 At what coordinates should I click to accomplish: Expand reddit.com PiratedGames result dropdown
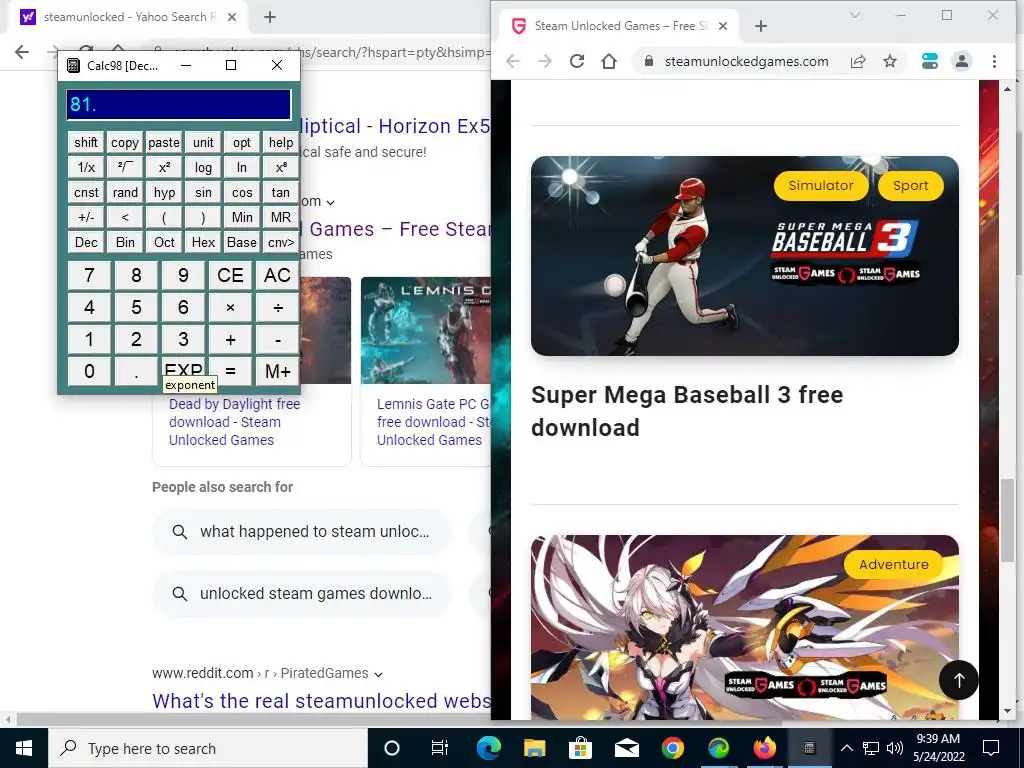click(x=378, y=674)
